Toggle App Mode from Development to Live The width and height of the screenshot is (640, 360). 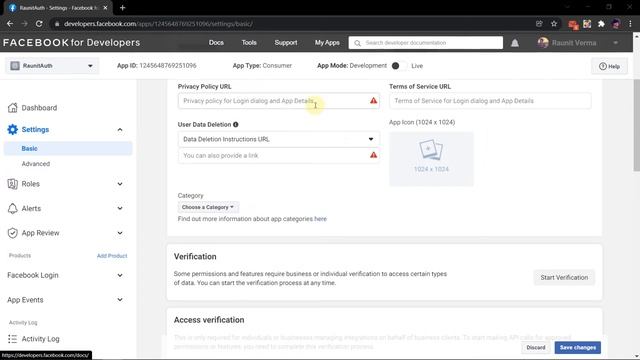[x=398, y=66]
